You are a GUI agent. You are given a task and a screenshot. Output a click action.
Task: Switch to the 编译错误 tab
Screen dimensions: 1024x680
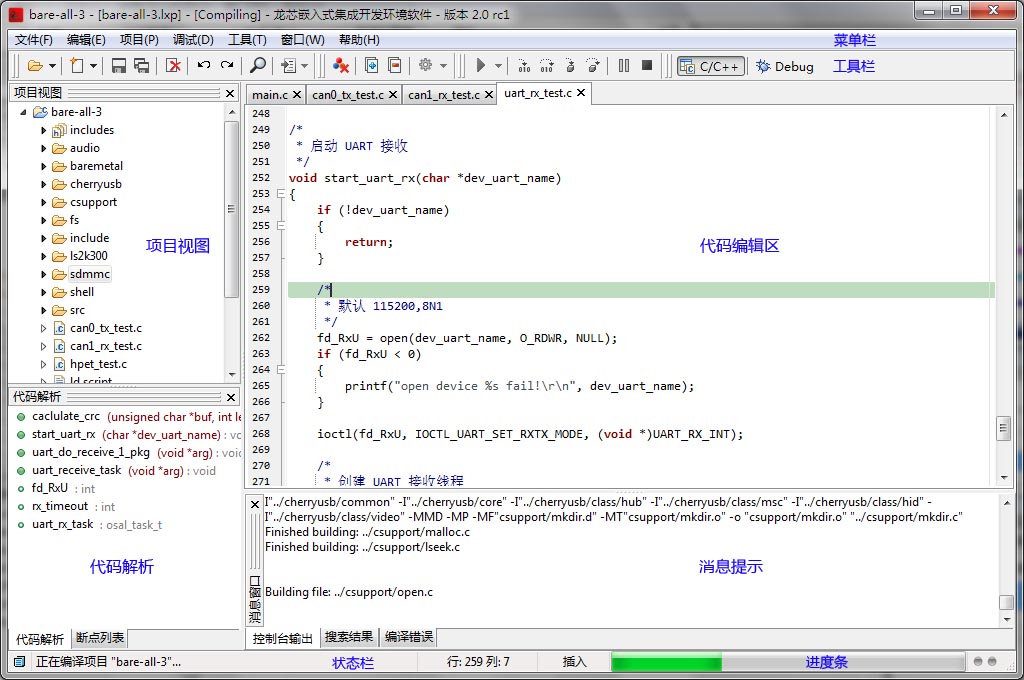pos(409,637)
